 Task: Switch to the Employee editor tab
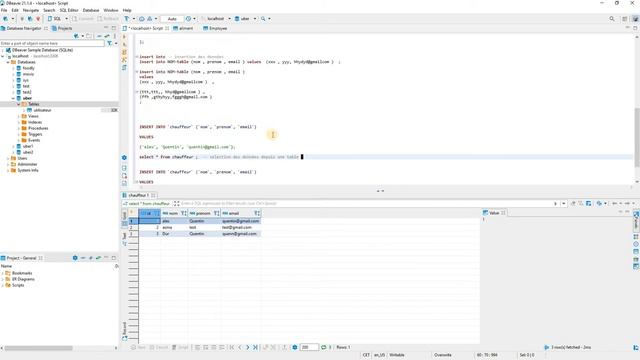(x=215, y=28)
